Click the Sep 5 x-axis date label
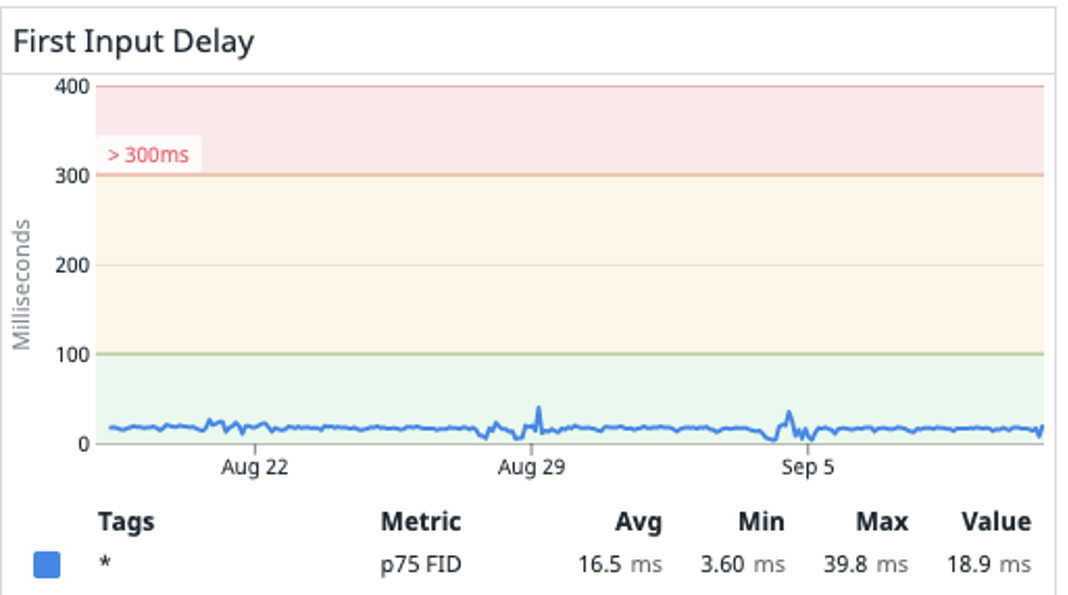Screen dimensions: 1068x595 pyautogui.click(x=808, y=467)
